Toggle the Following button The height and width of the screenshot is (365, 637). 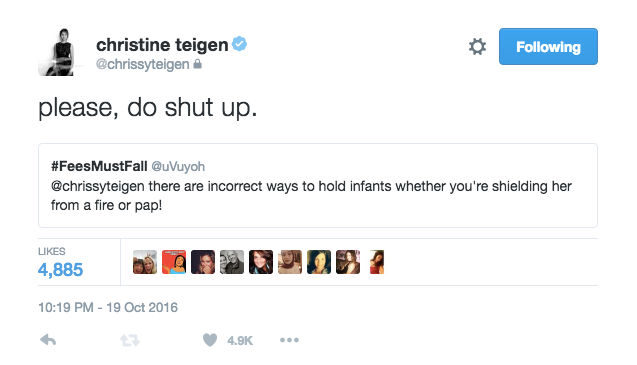coord(548,46)
